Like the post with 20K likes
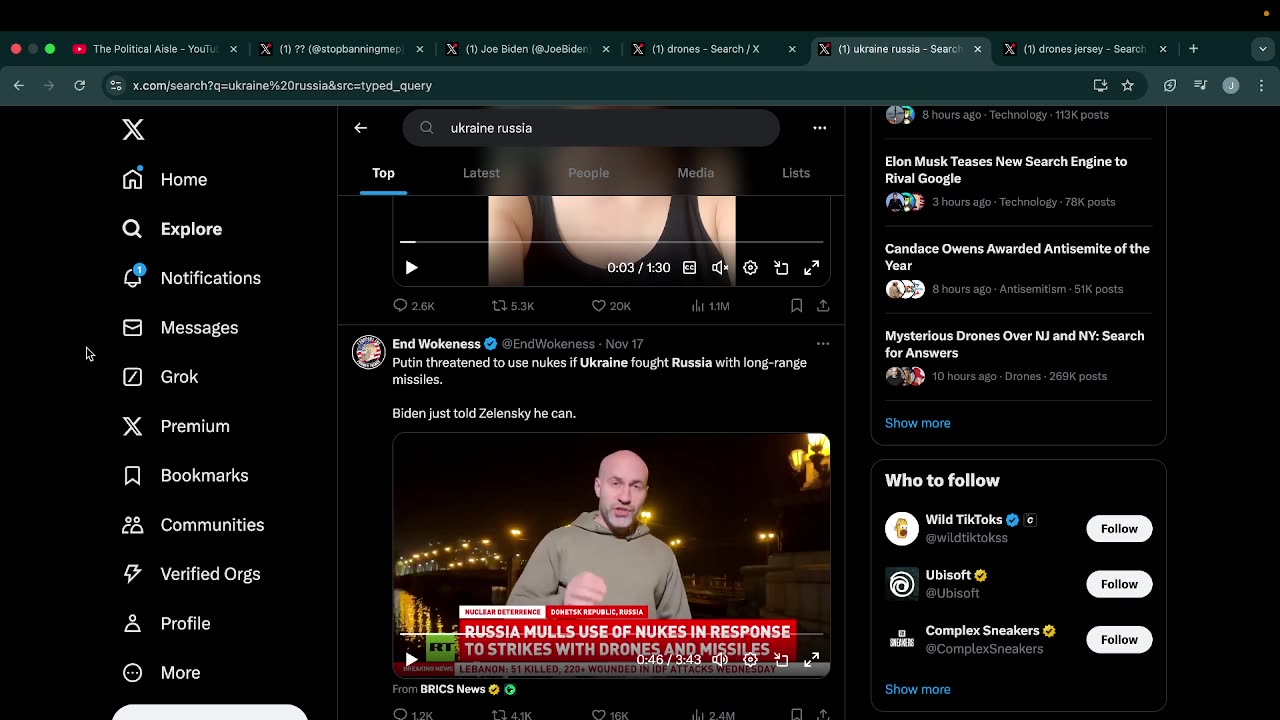Screen dimensions: 1280x720 click(611, 306)
